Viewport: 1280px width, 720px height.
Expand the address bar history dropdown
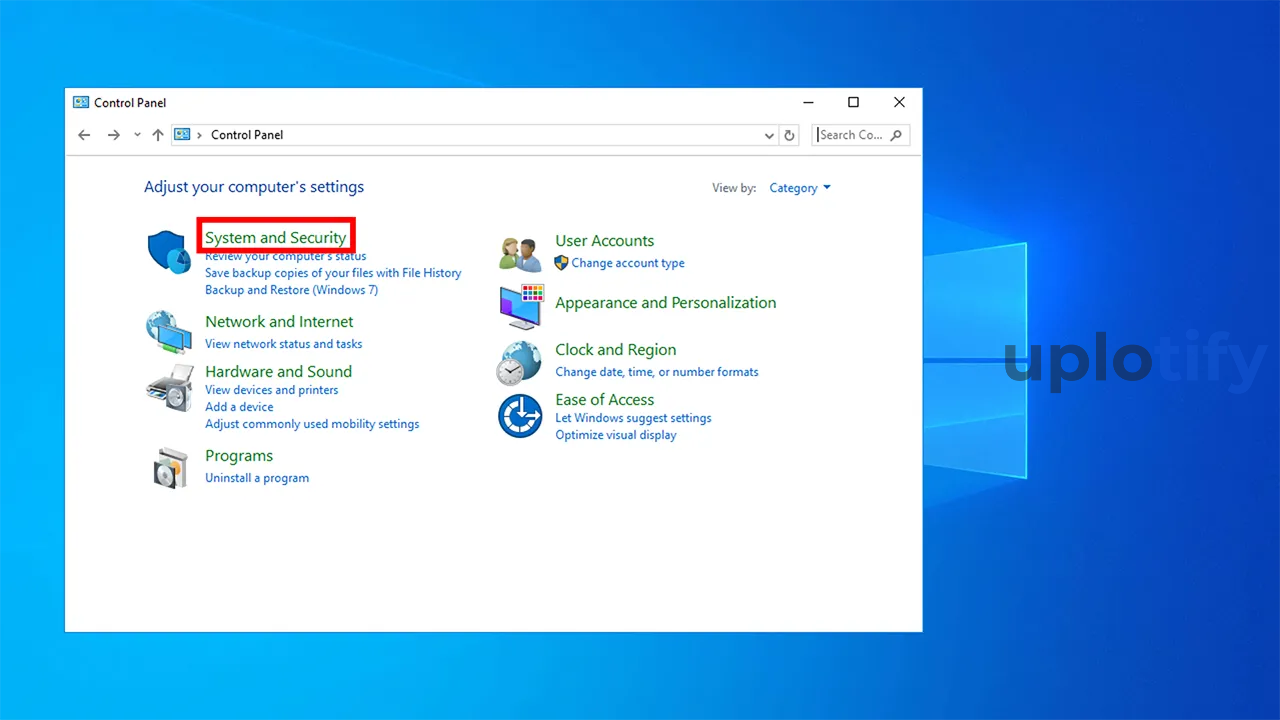point(769,135)
